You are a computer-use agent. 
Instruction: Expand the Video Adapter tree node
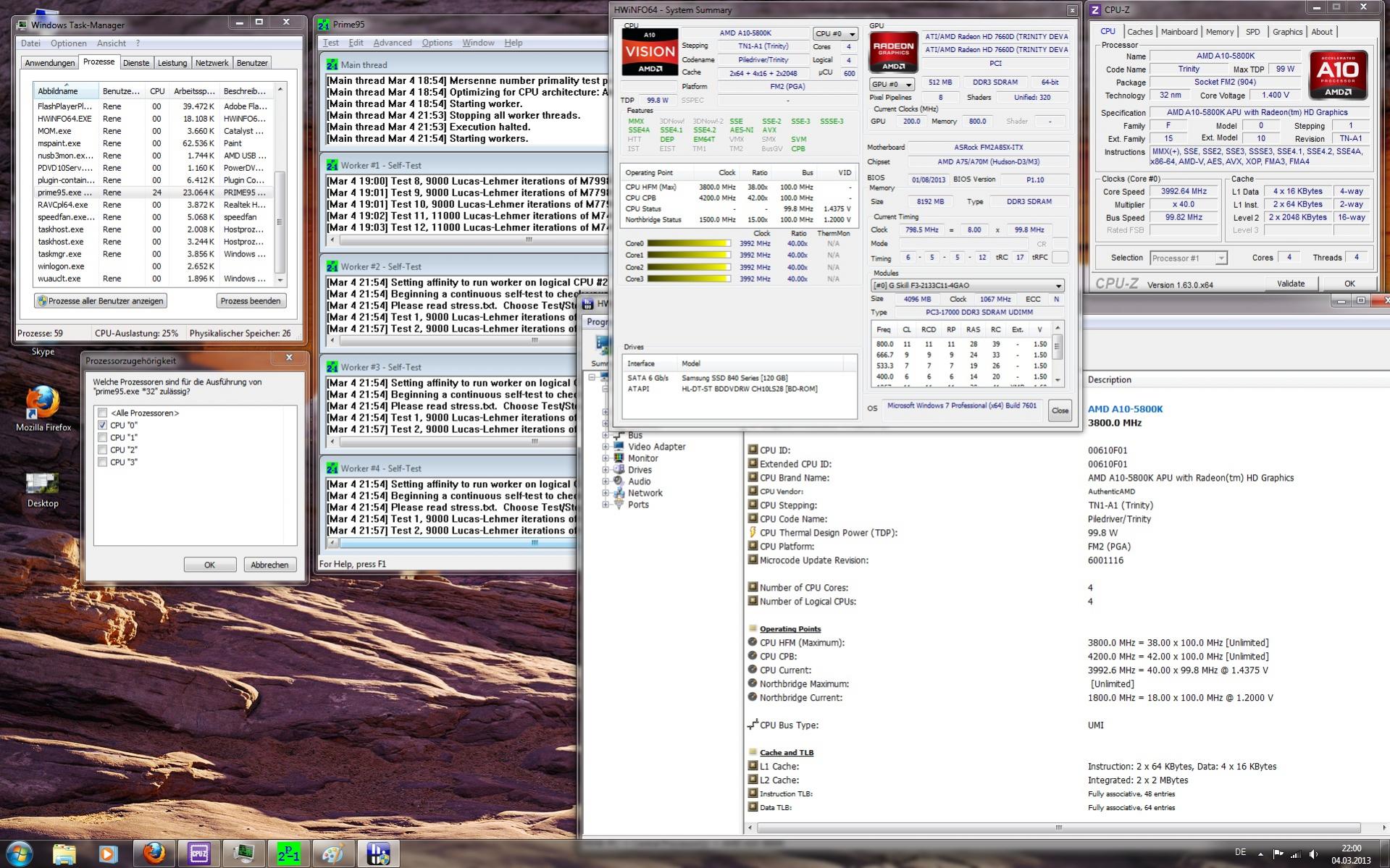coord(606,447)
